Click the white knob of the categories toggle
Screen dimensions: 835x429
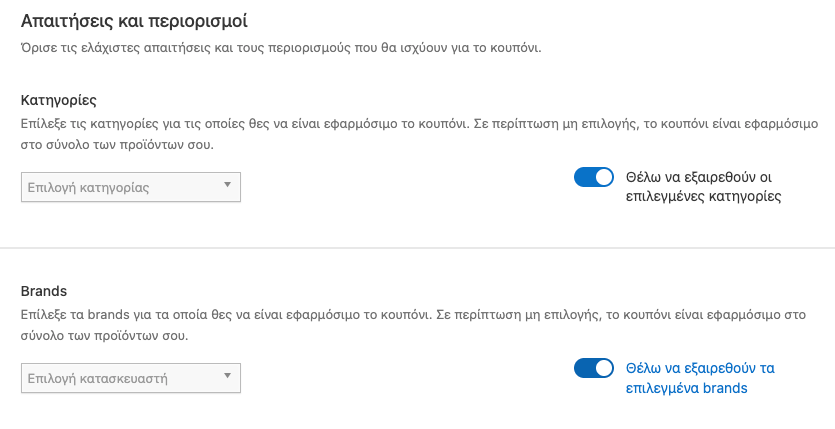click(x=603, y=177)
